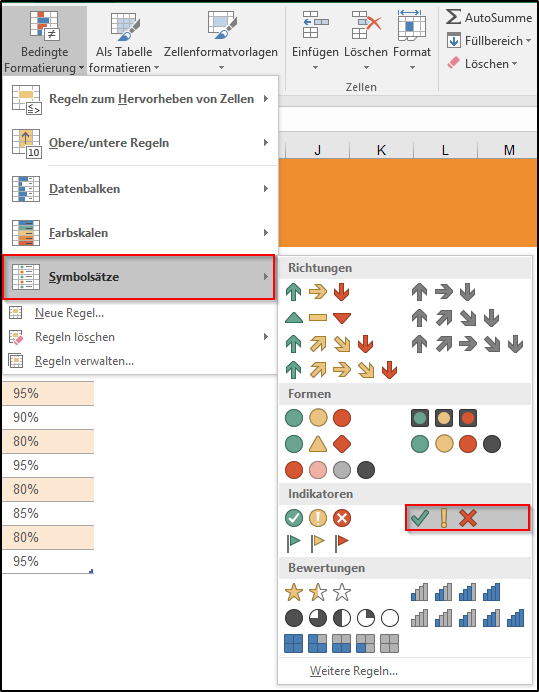This screenshot has height=692, width=539.
Task: Select the five gray arrows icon set
Action: [x=467, y=344]
